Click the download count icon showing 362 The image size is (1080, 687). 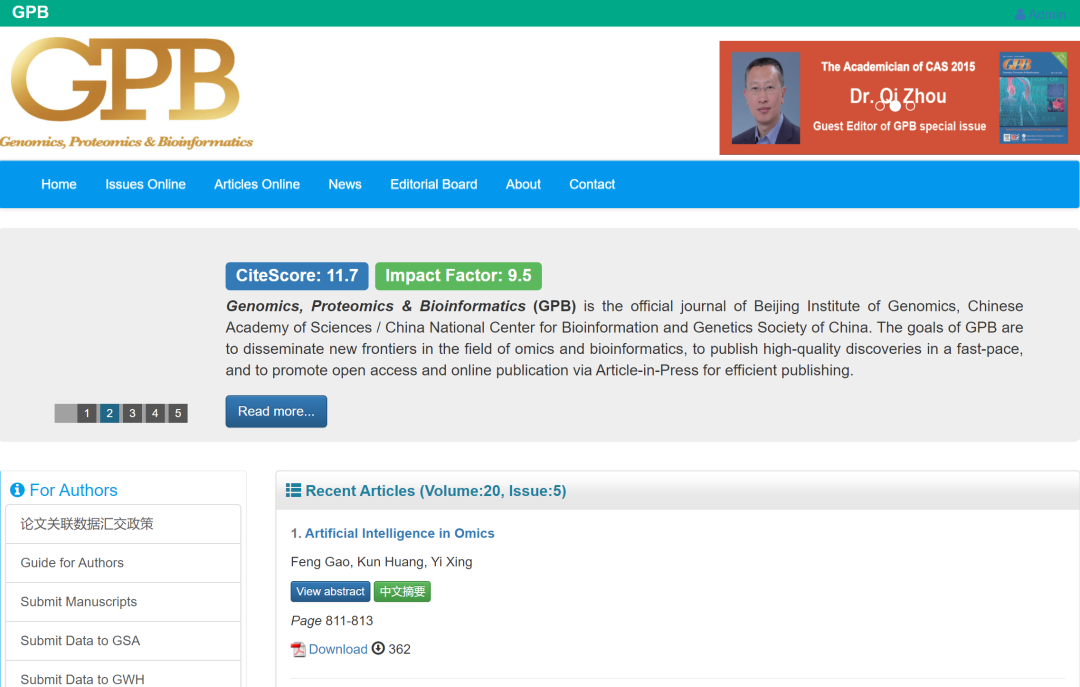tap(377, 649)
